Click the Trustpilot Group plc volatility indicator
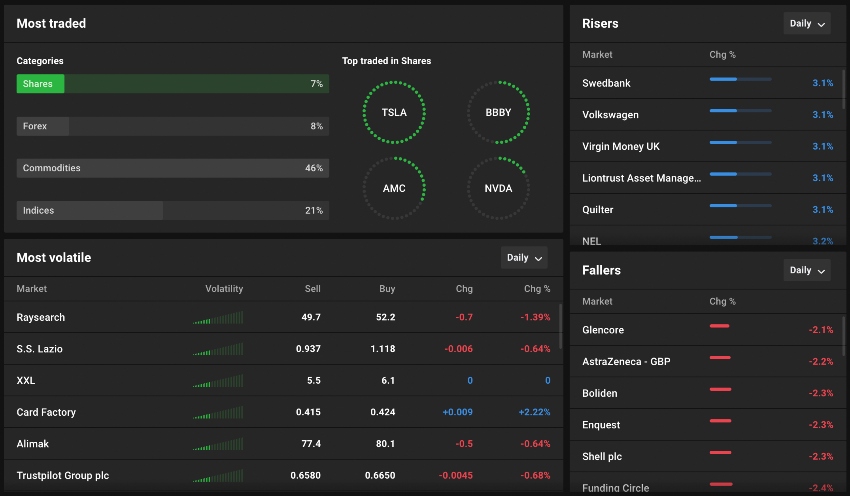Image resolution: width=850 pixels, height=496 pixels. coord(218,476)
